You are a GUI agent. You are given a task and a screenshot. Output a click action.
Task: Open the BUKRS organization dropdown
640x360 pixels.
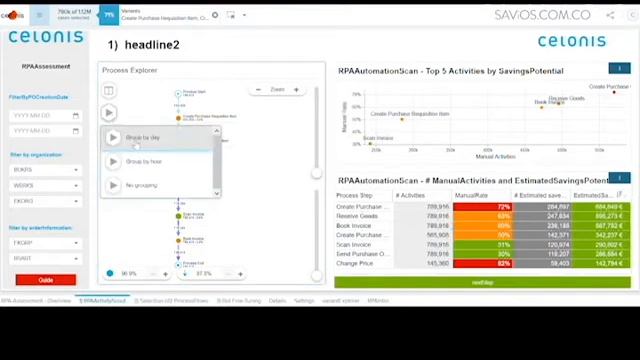[45, 170]
